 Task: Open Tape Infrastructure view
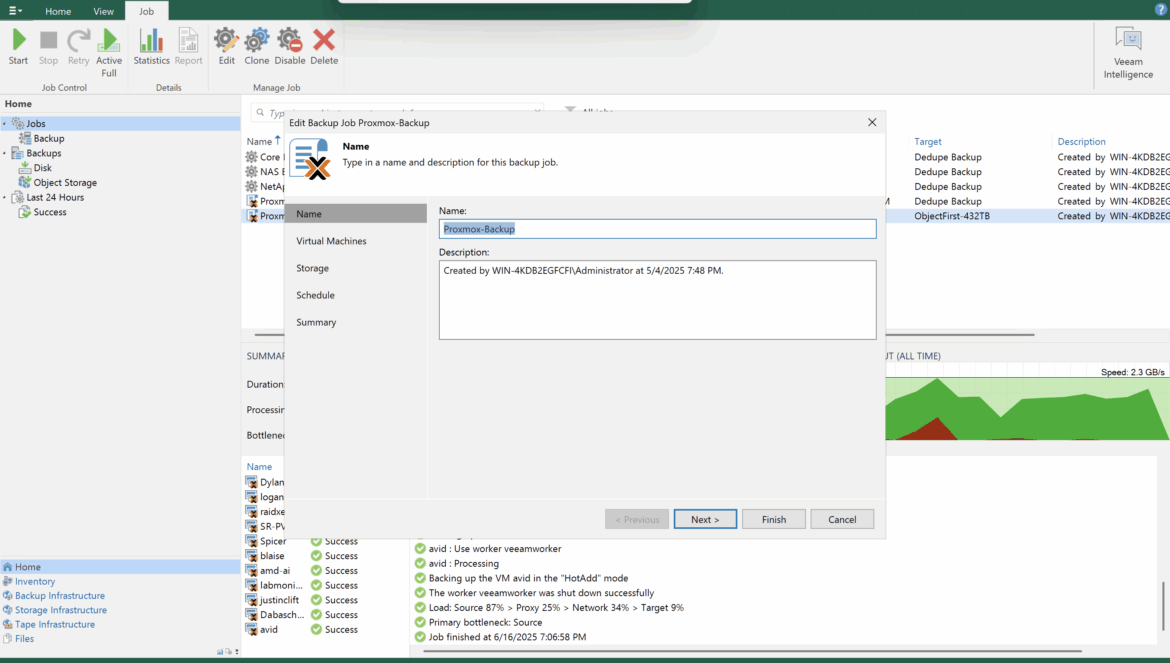(54, 624)
